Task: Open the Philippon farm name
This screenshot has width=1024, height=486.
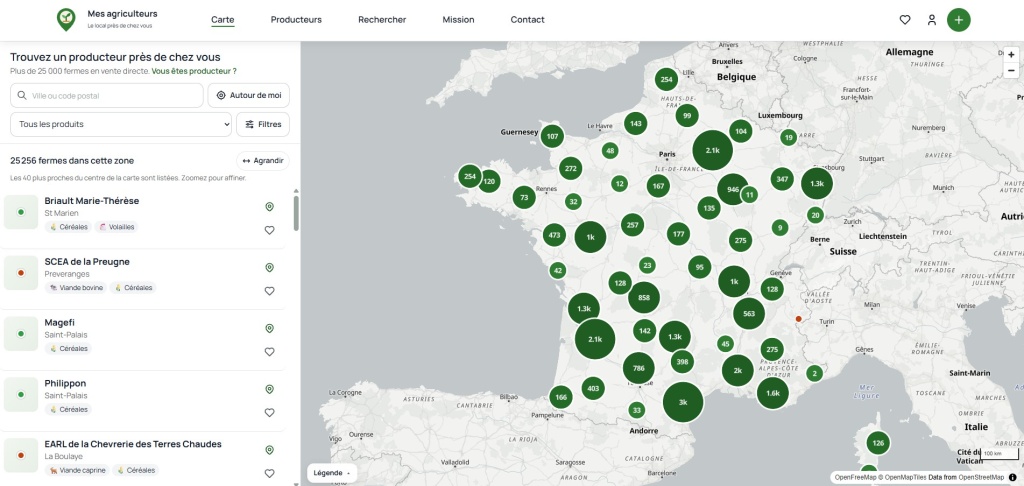Action: tap(65, 383)
